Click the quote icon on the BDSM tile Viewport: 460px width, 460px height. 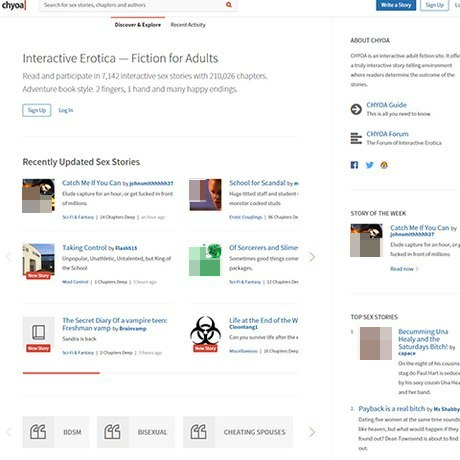coord(38,432)
